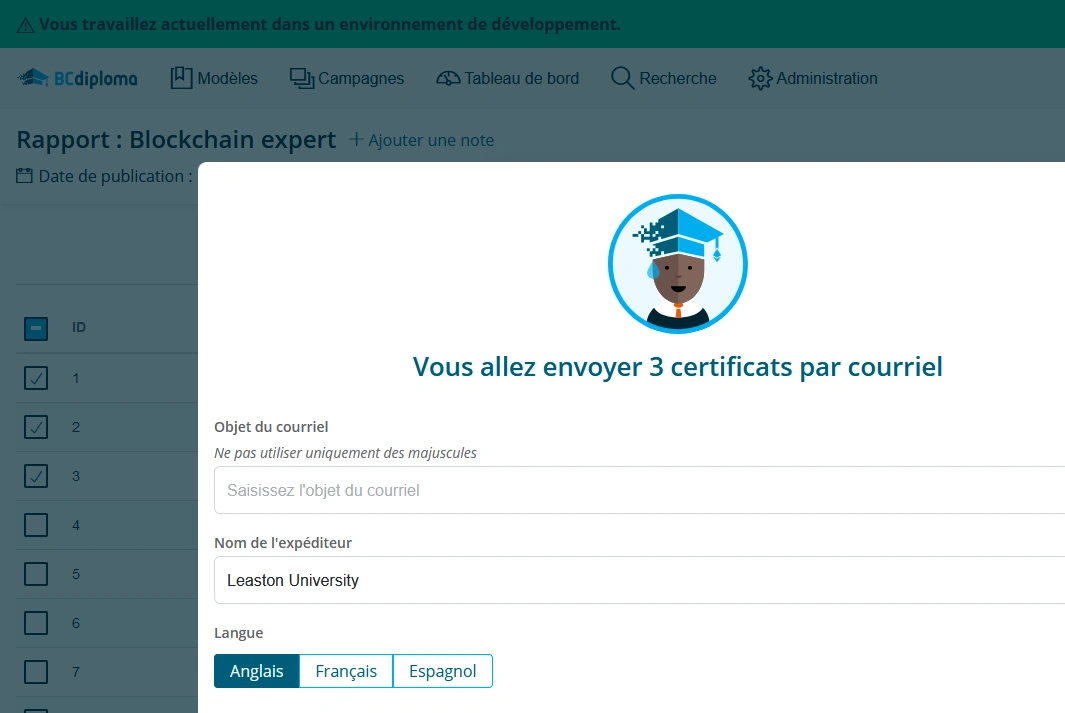Uncheck the checkbox for row 1
Image resolution: width=1065 pixels, height=713 pixels.
click(36, 378)
